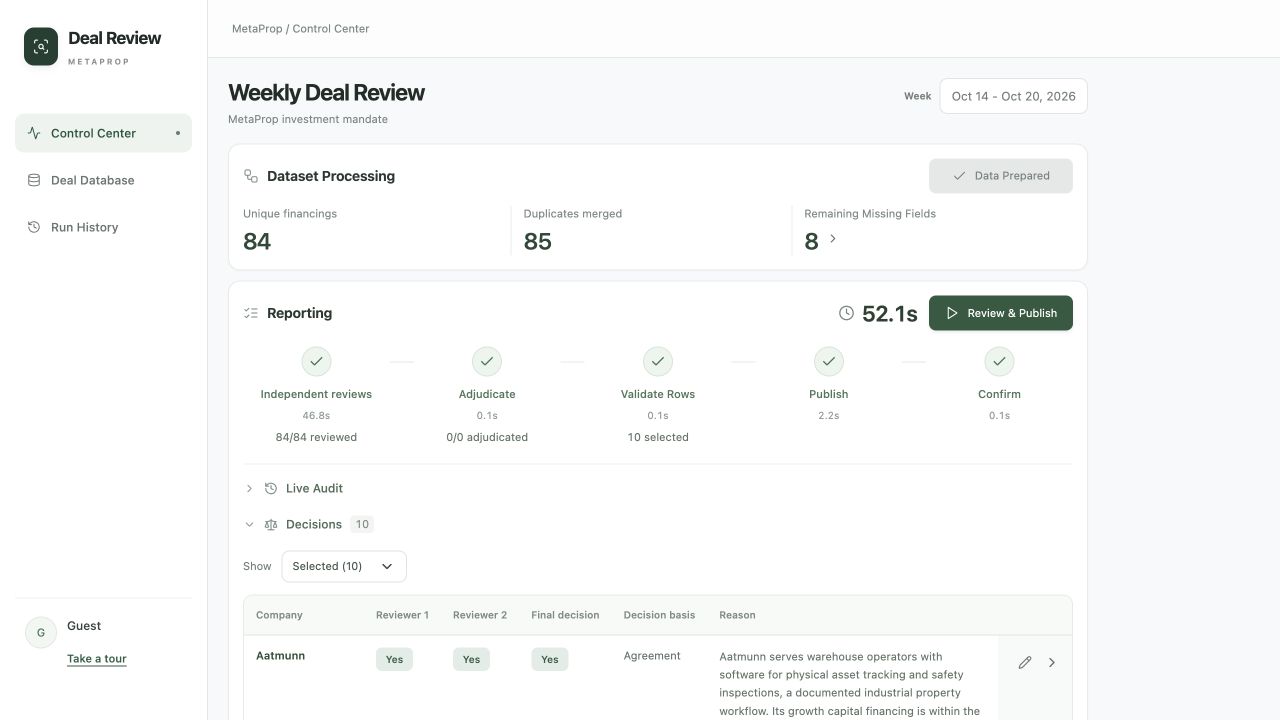The image size is (1280, 720).
Task: Click the Remaining Missing Fields value 8
Action: (811, 241)
